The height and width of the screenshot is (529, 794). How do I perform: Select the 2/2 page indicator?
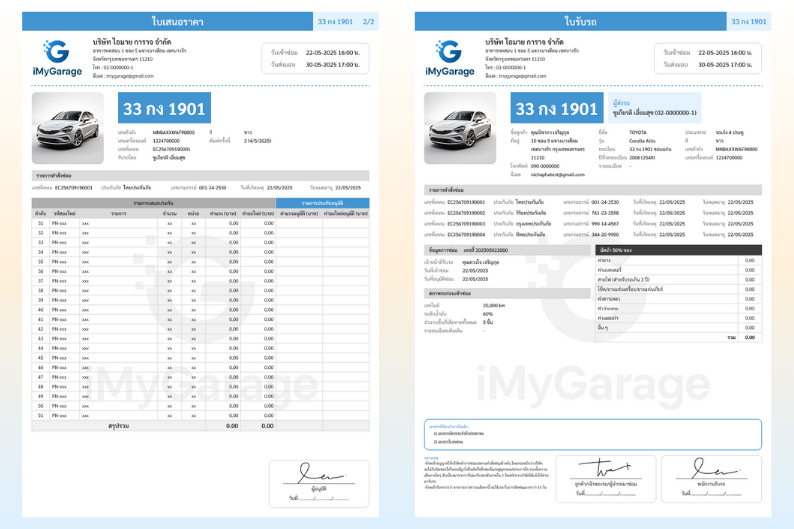click(x=368, y=20)
